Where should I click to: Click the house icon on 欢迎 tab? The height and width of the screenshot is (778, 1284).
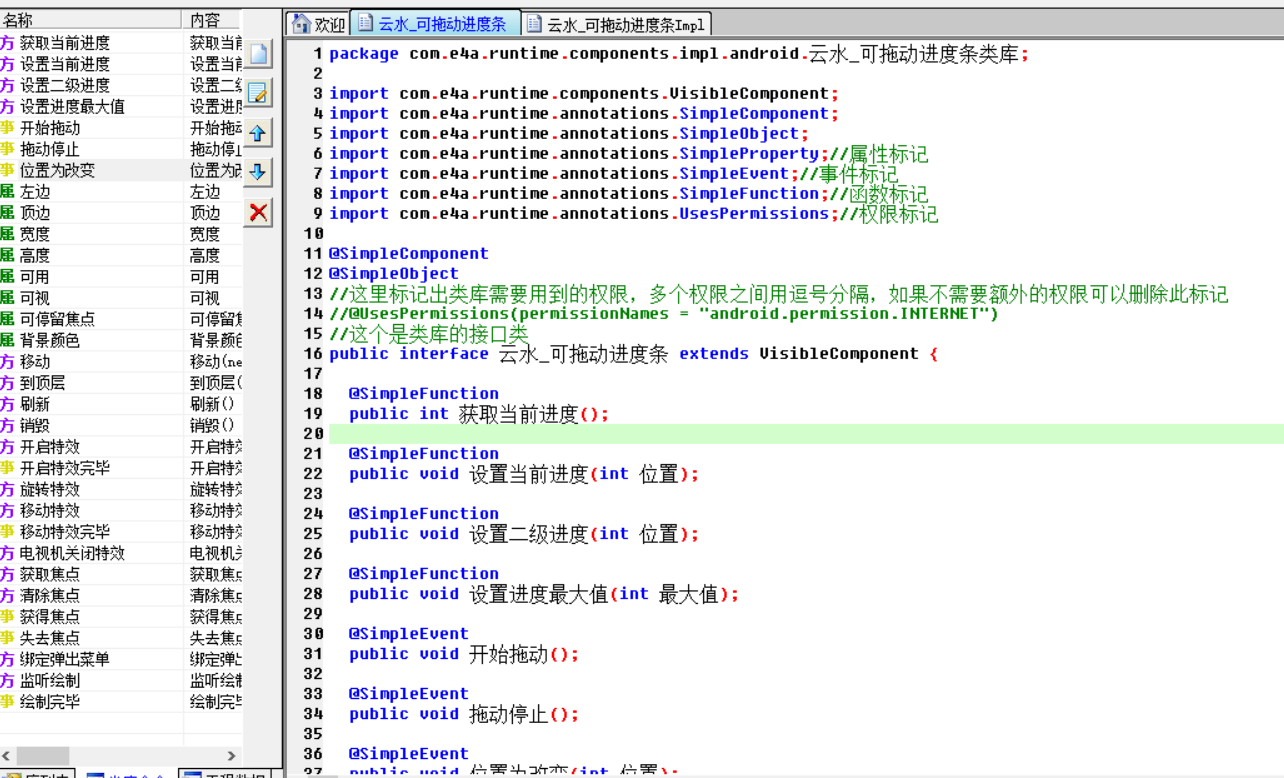301,24
